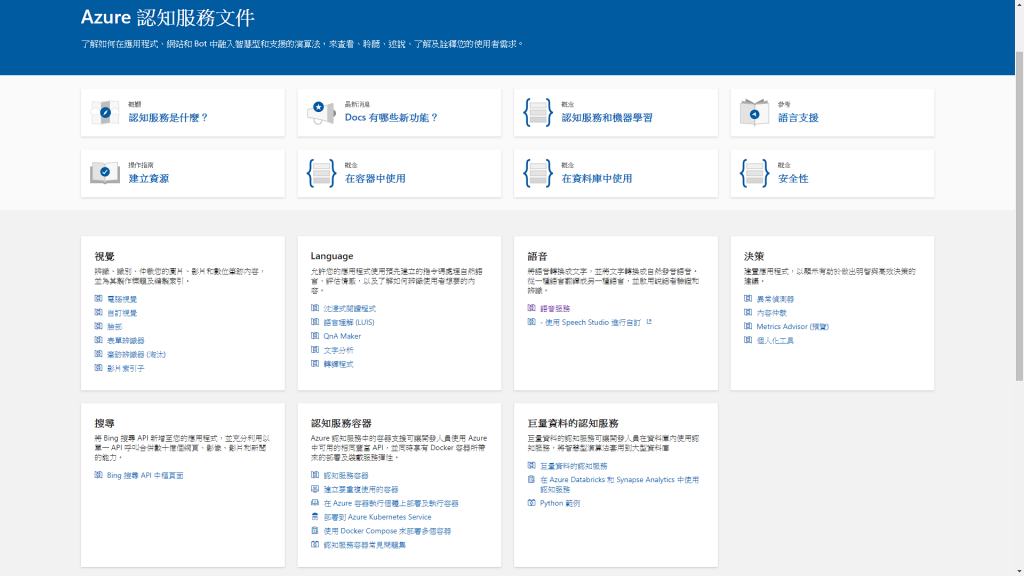
Task: Open the 認知服務容器 link in containers card
Action: pyautogui.click(x=346, y=475)
